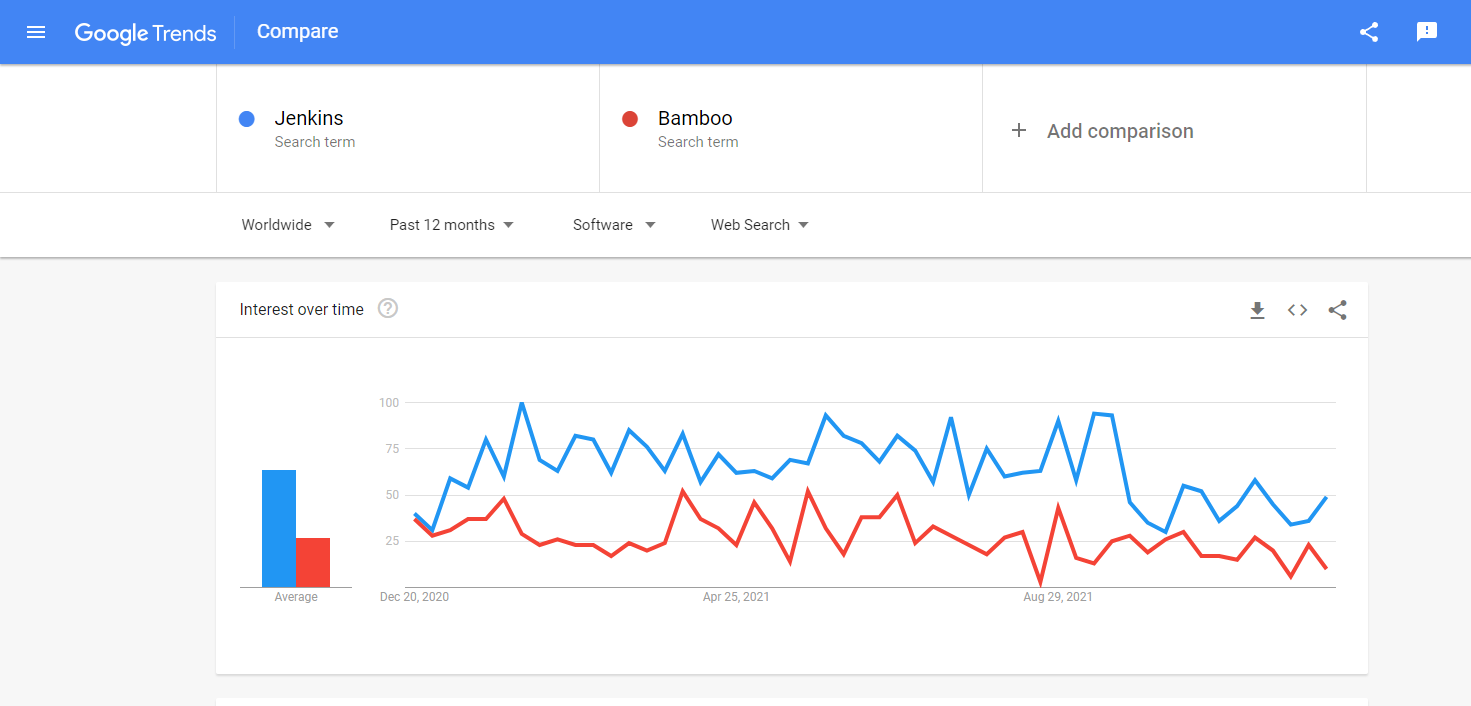Click the blue Jenkins average bar
This screenshot has height=706, width=1471.
[279, 528]
